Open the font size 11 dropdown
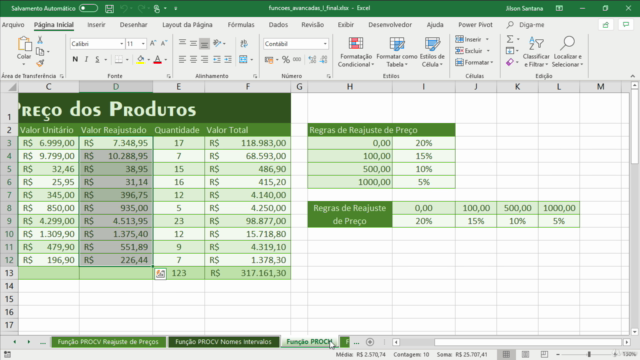 click(143, 44)
